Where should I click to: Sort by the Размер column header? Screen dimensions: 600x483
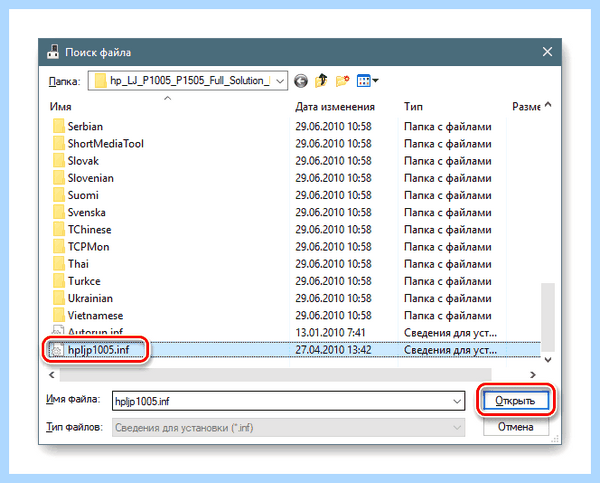click(x=526, y=107)
